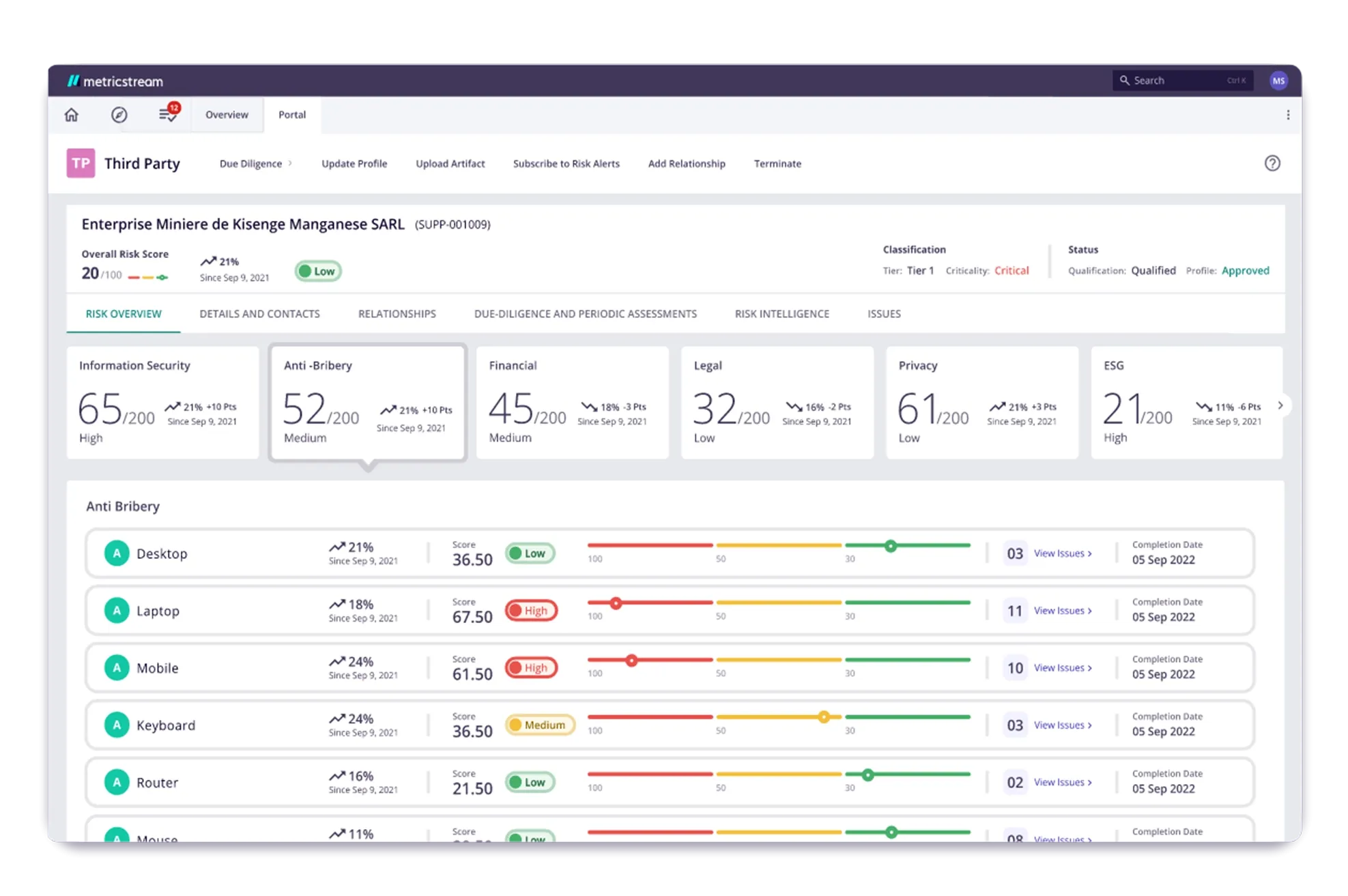This screenshot has height=896, width=1348.
Task: Click the TP Third Party logo
Action: [x=81, y=163]
